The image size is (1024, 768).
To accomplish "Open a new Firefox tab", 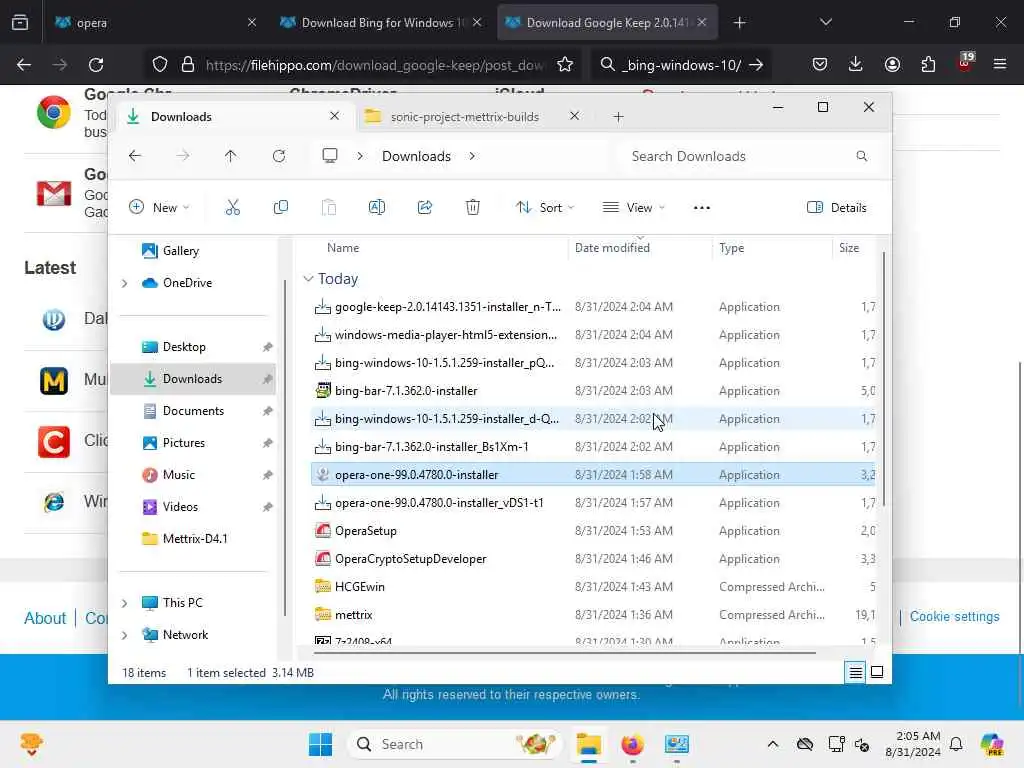I will coord(739,23).
